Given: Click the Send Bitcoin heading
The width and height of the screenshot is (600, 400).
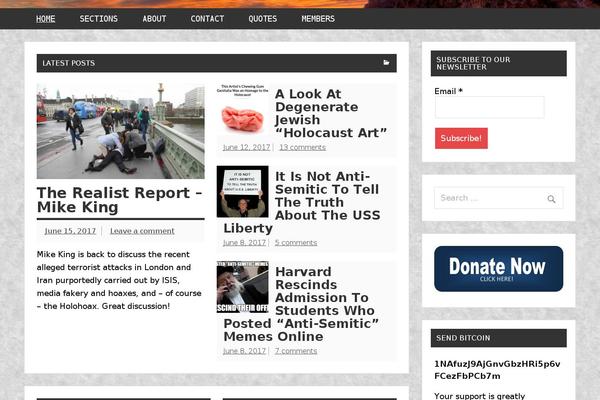Looking at the screenshot, I should pyautogui.click(x=463, y=338).
